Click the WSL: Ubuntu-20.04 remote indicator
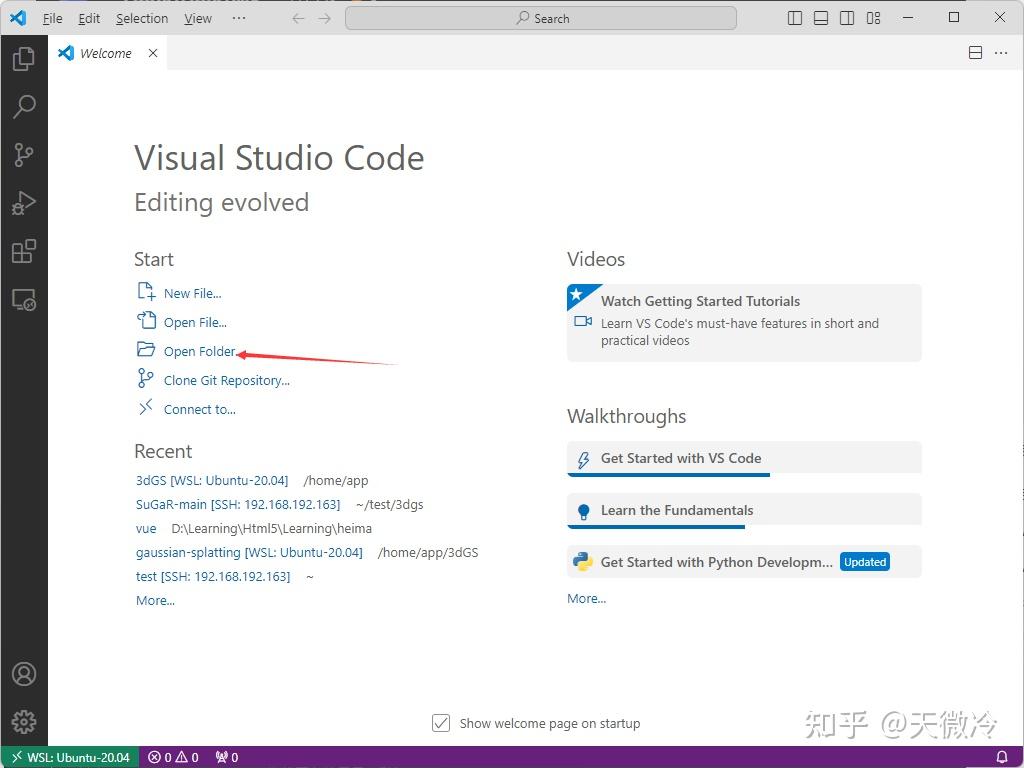This screenshot has height=768, width=1024. 68,757
